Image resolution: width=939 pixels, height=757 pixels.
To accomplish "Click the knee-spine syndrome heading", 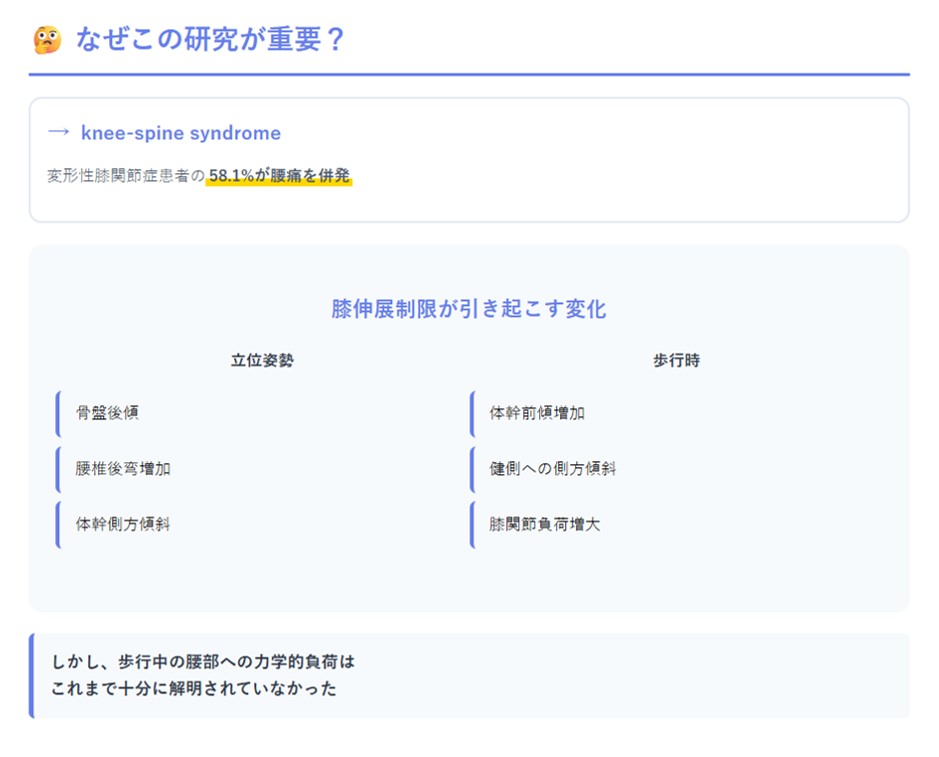I will tap(180, 133).
